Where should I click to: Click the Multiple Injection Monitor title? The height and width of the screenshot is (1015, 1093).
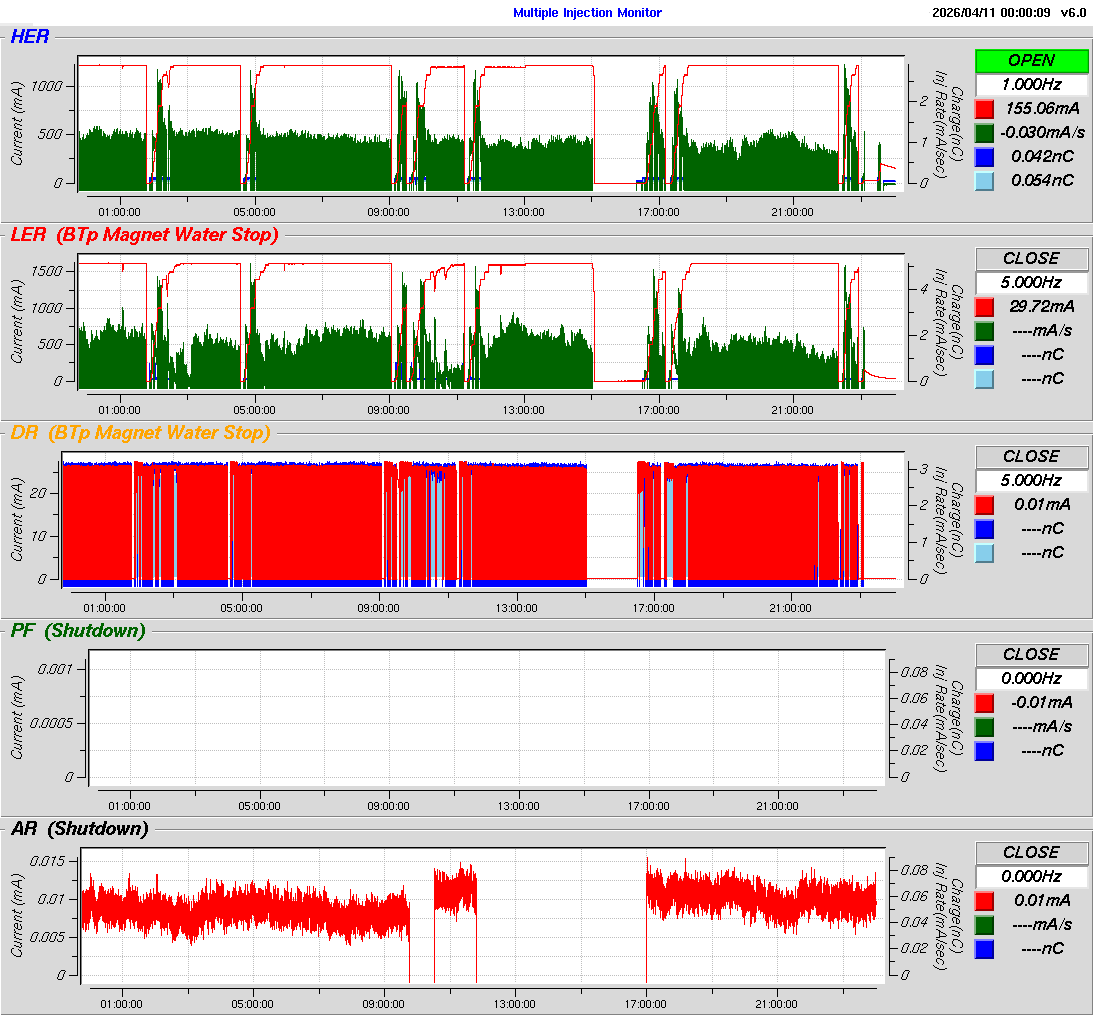tap(587, 13)
